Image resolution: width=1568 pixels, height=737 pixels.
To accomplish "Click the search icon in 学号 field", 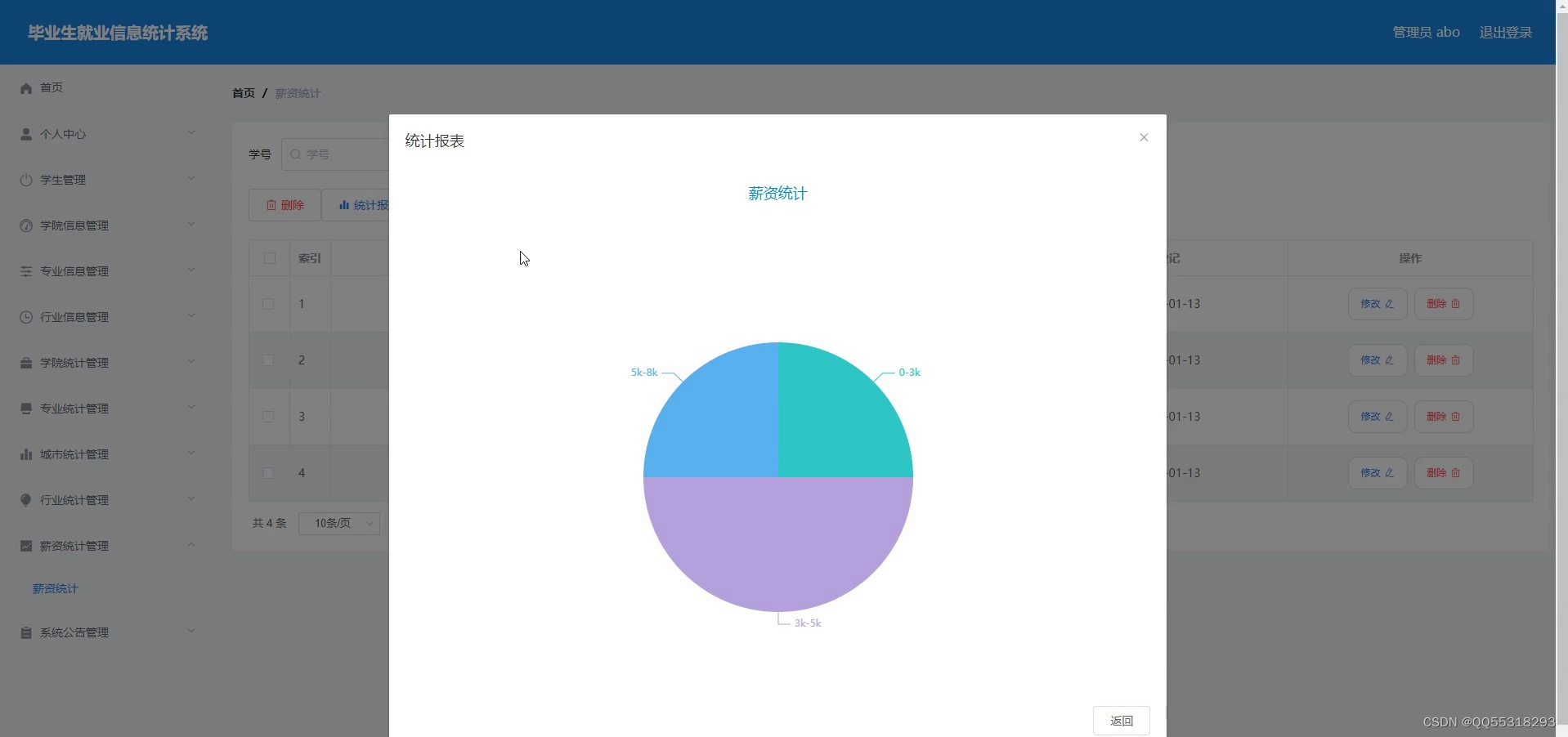I will pos(296,154).
